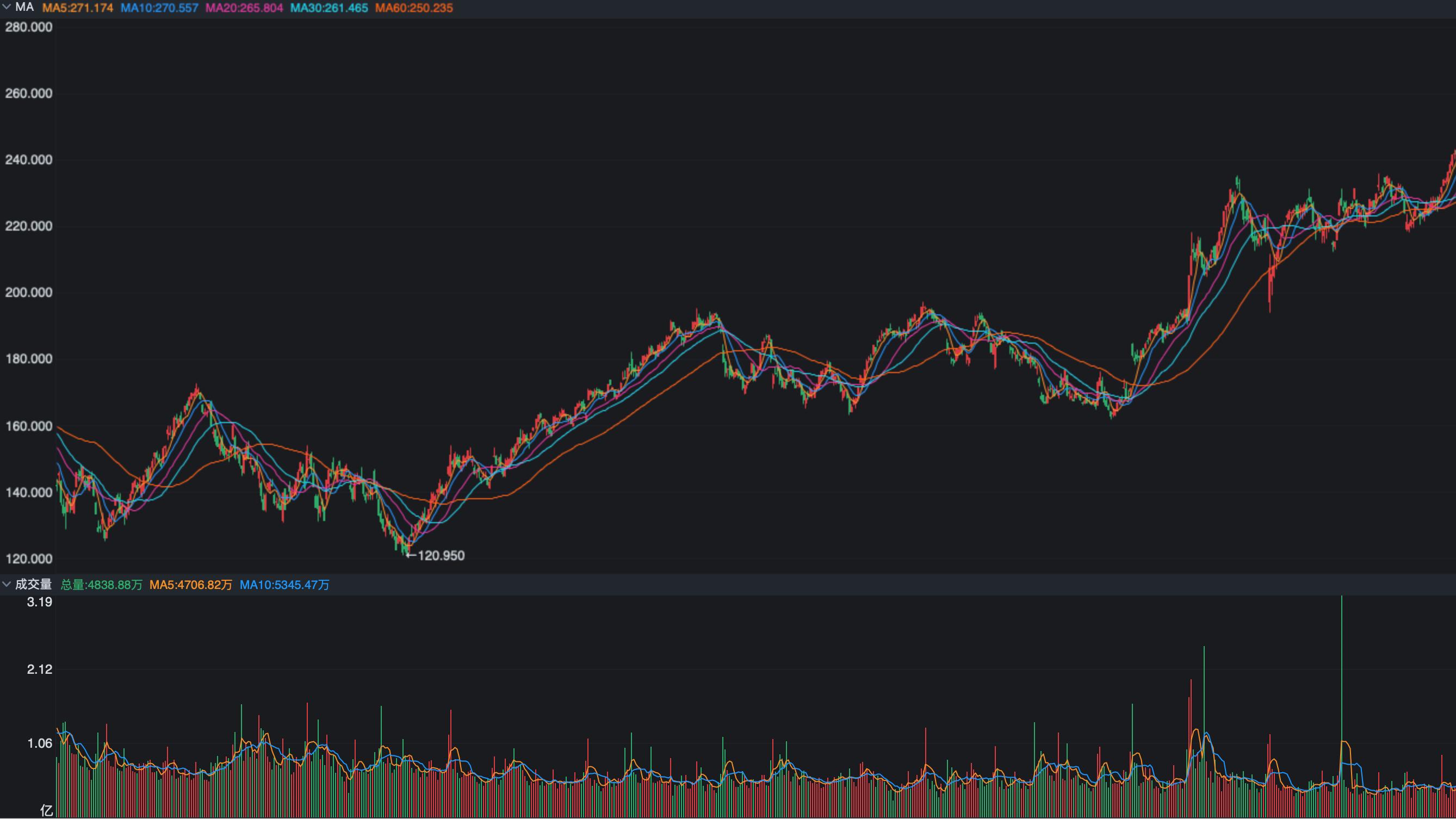Click the 120.000 price axis label
Image resolution: width=1456 pixels, height=819 pixels.
click(x=28, y=559)
